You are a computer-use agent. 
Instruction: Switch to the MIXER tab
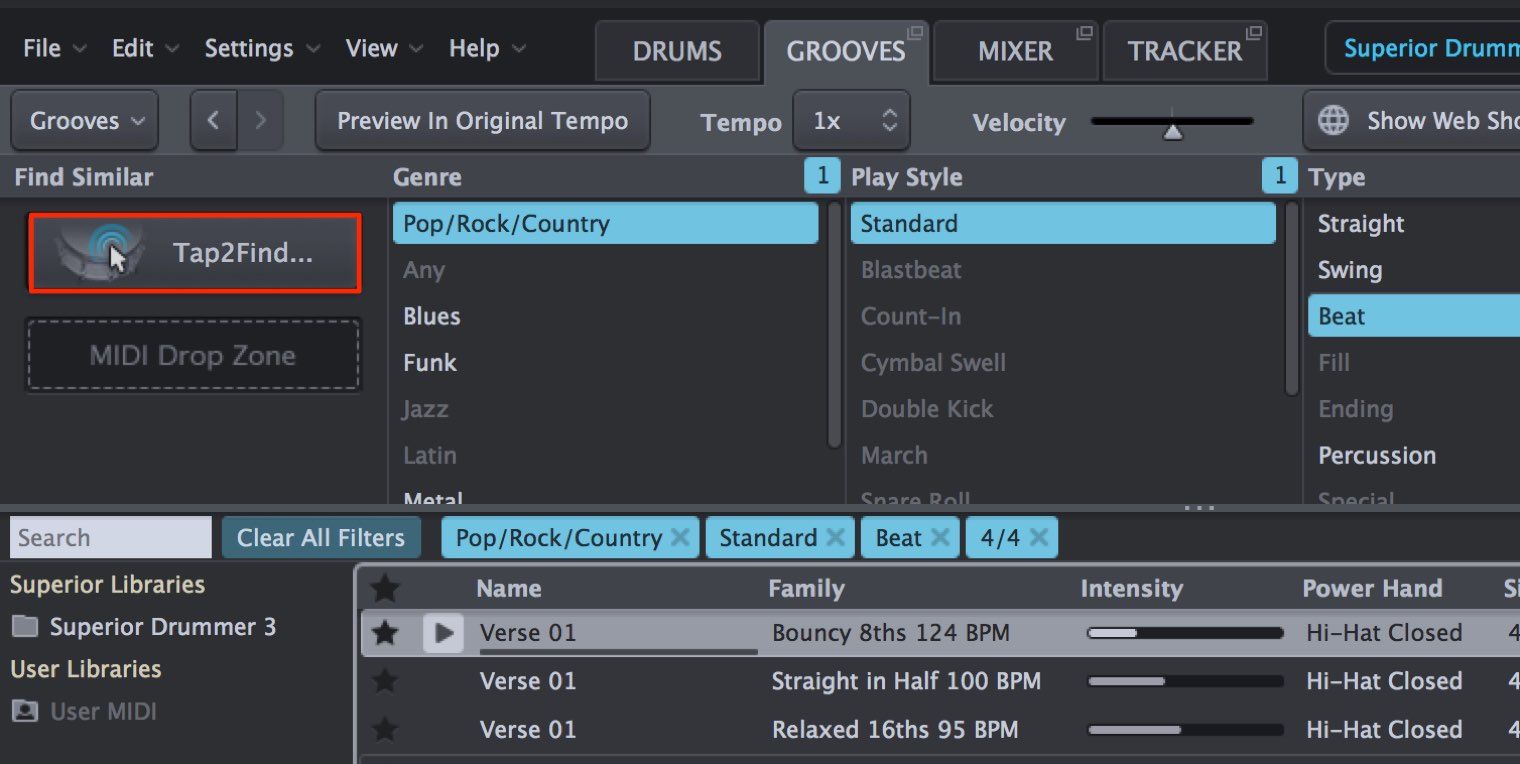(1015, 51)
